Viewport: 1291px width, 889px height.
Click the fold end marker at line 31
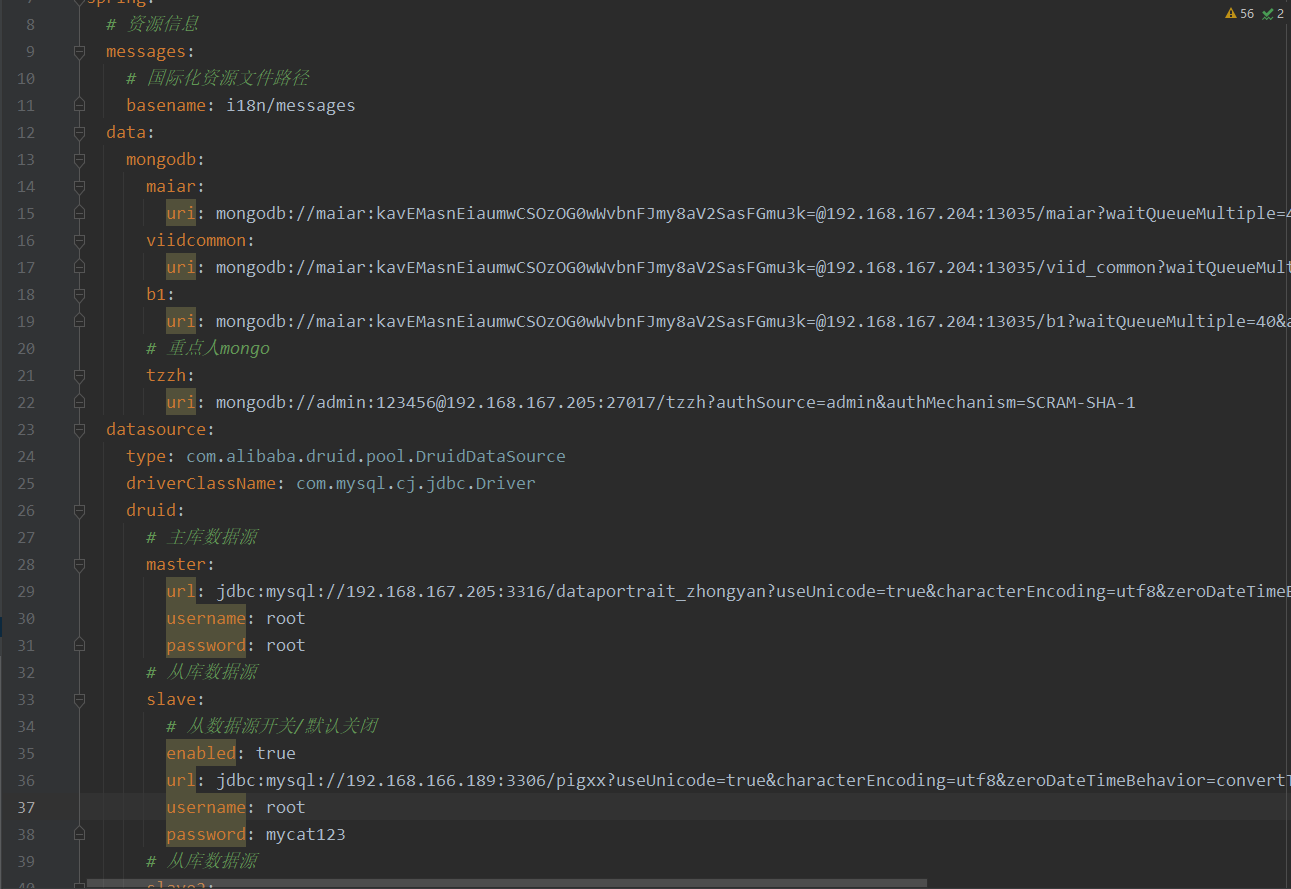click(x=79, y=645)
